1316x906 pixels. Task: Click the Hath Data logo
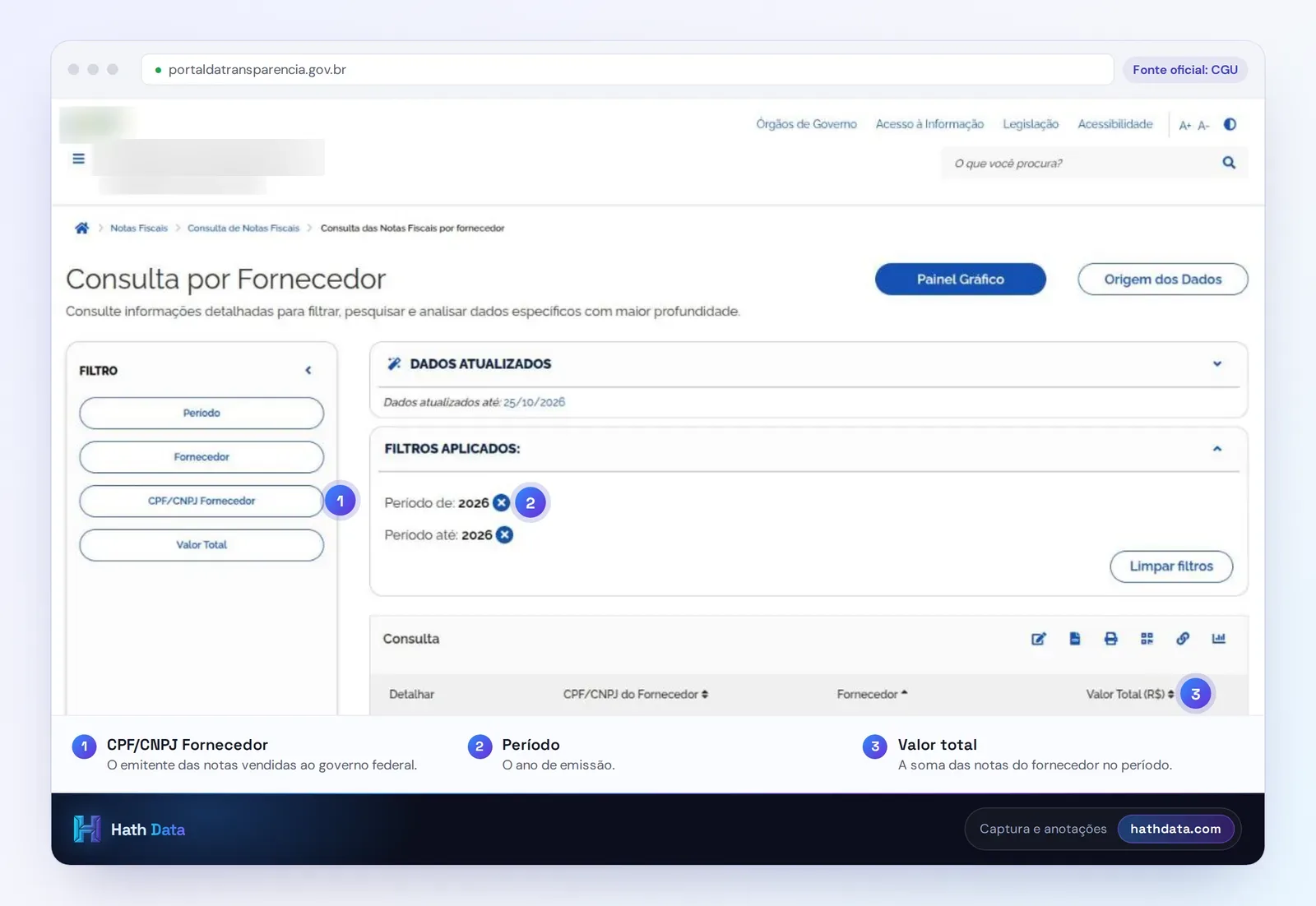129,829
